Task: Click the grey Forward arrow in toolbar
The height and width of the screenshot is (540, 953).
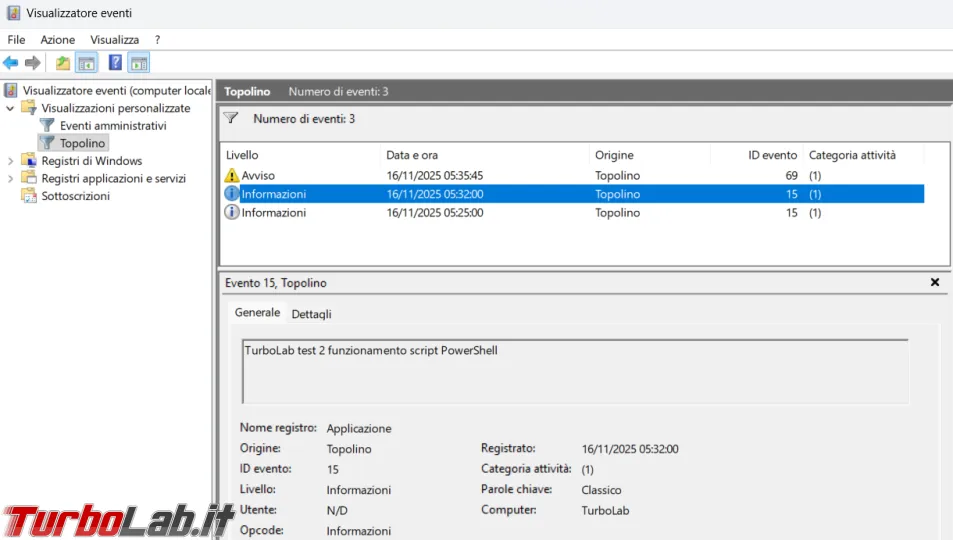Action: click(33, 63)
